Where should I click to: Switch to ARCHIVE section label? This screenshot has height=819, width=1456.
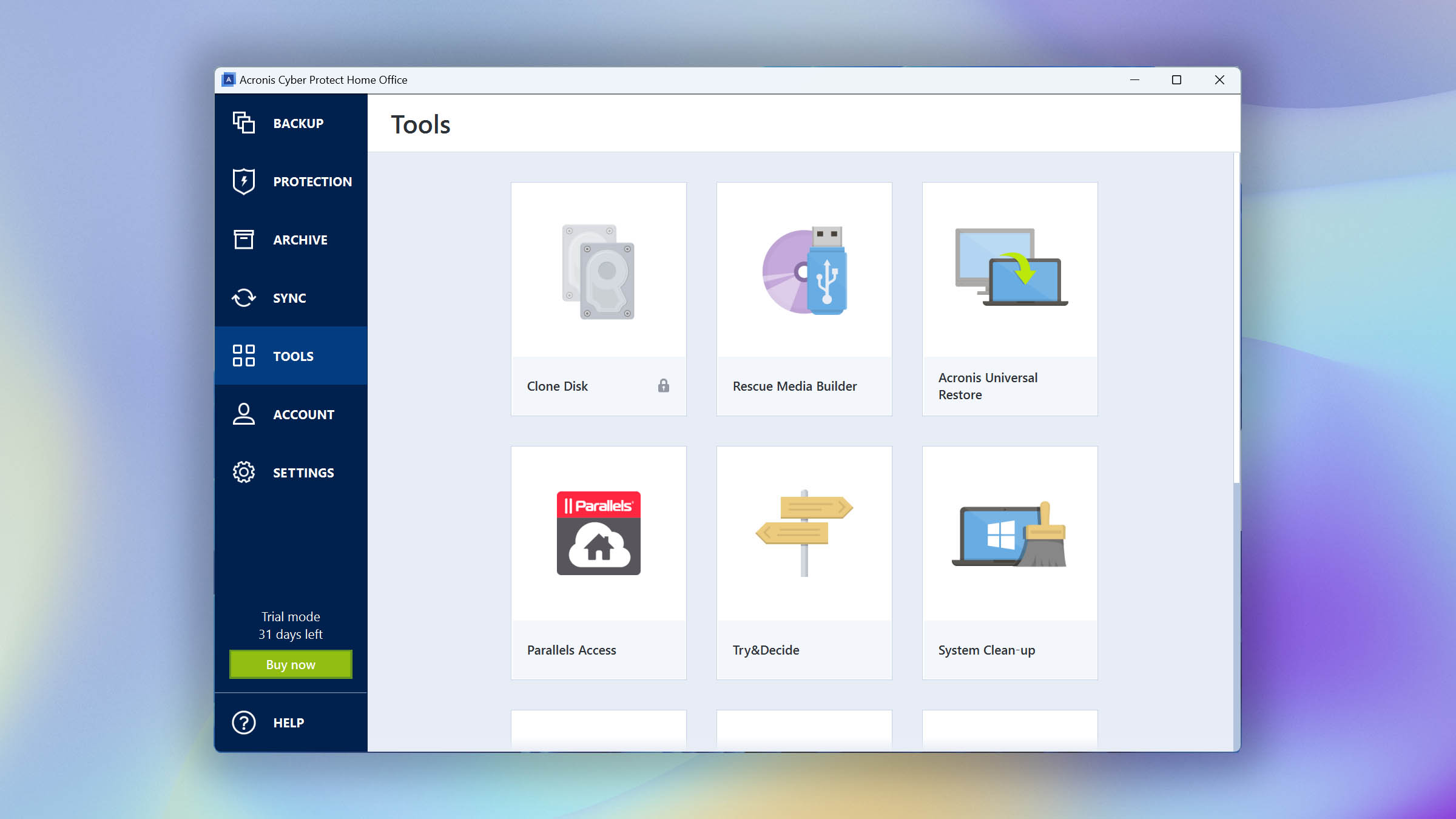300,240
